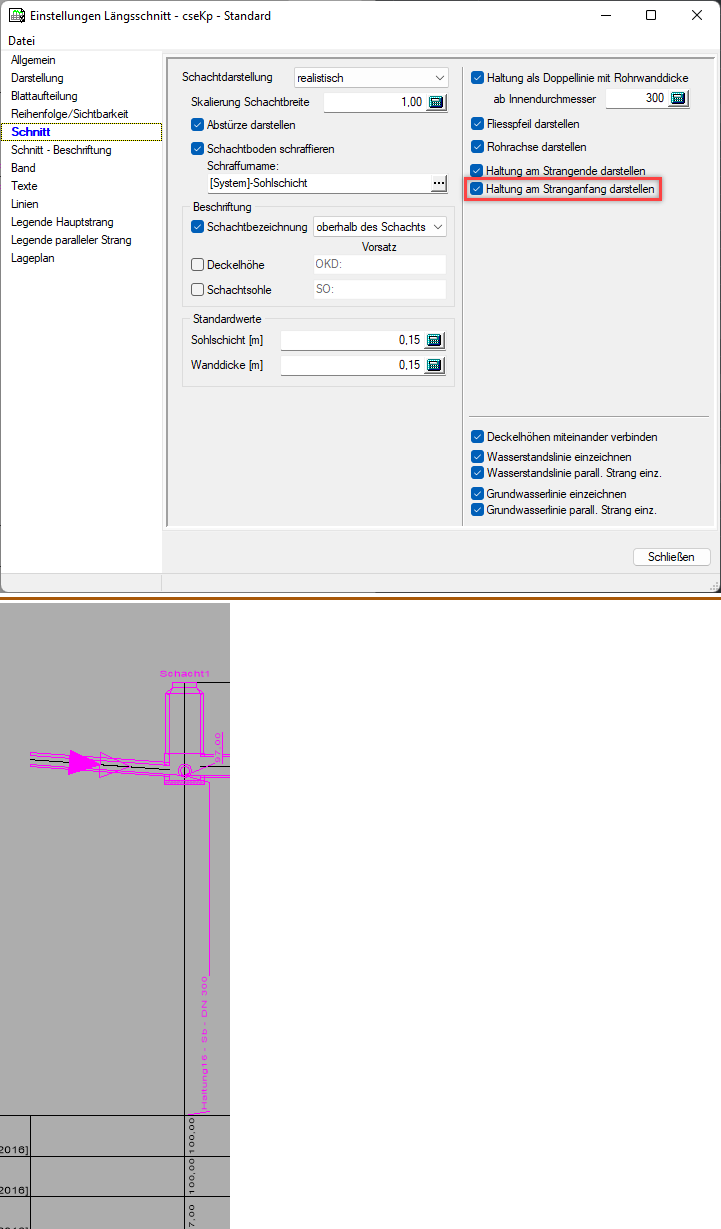Select Schnitt - Beschriftung in sidebar
The image size is (721, 1229).
click(x=61, y=150)
